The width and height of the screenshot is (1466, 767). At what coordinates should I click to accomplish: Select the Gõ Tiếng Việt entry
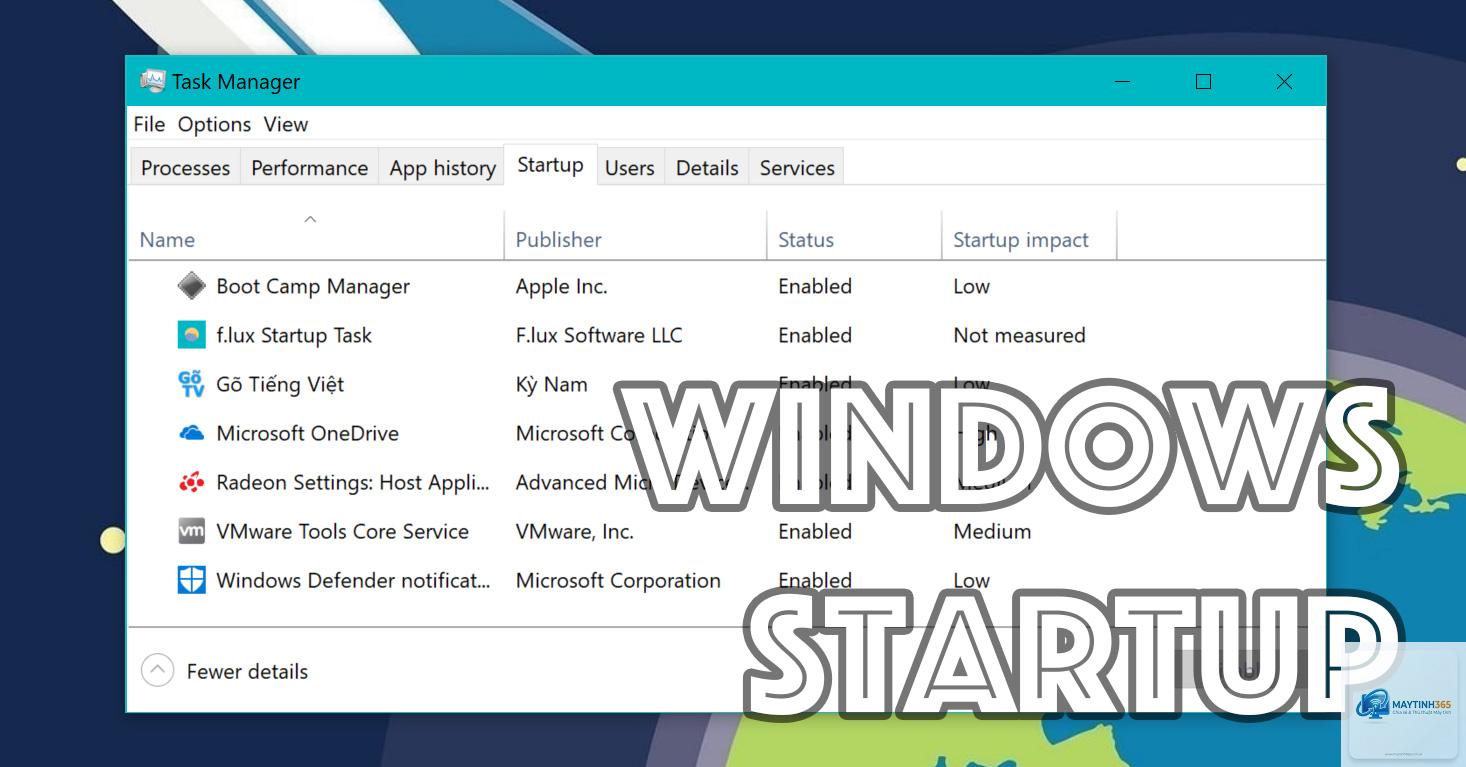pos(280,384)
